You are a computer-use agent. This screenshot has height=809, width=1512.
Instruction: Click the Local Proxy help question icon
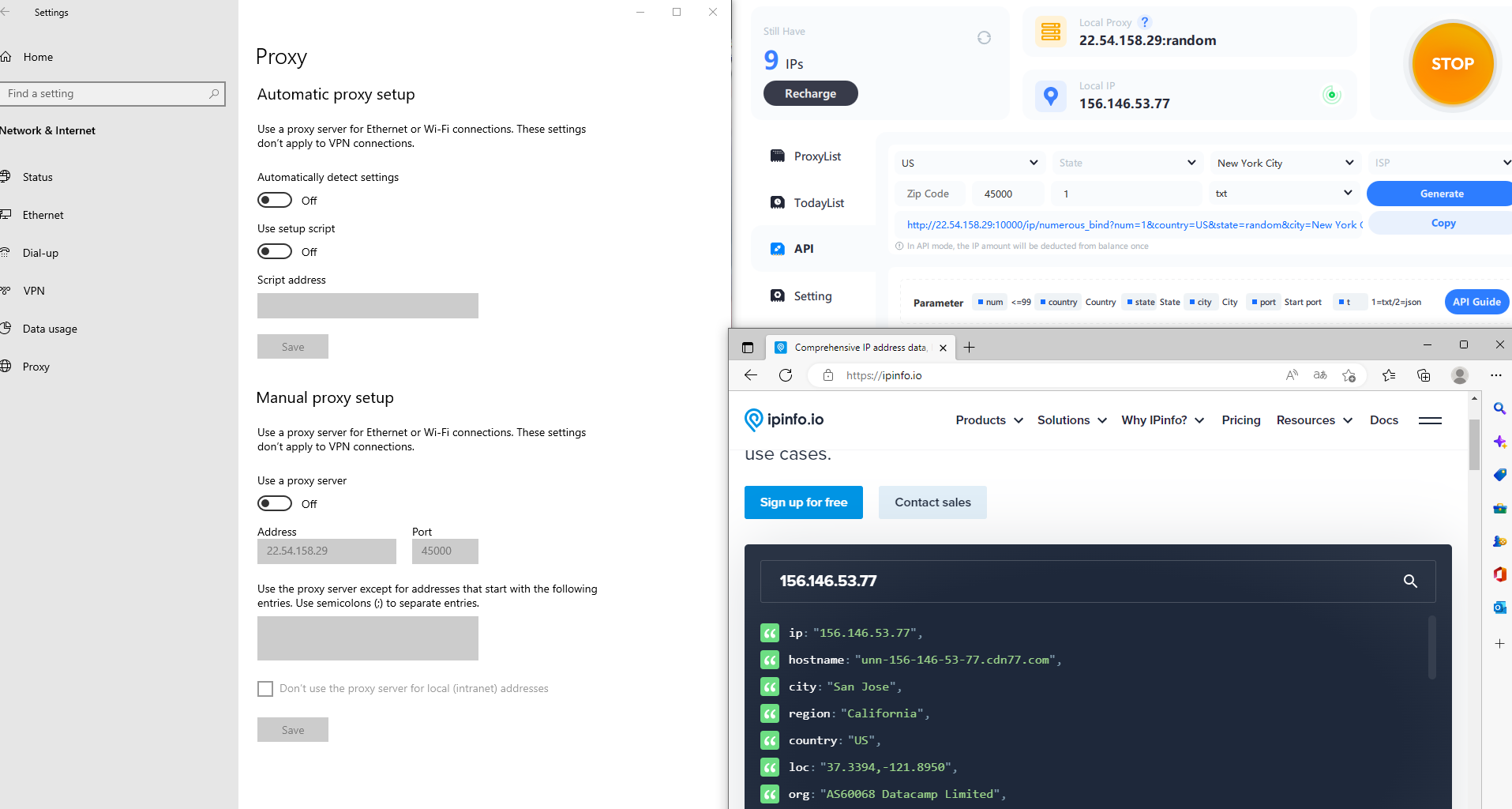[x=1145, y=22]
